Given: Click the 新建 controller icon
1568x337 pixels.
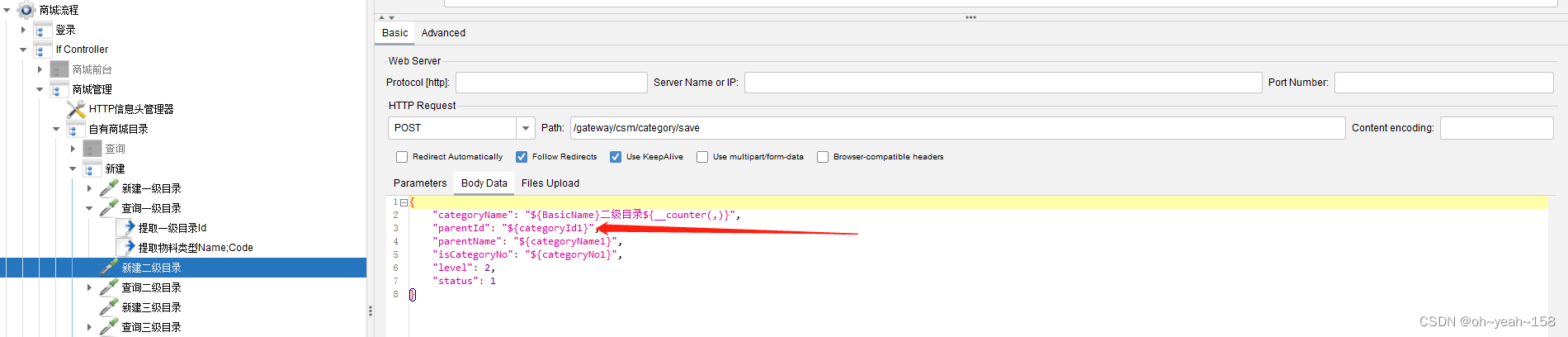Looking at the screenshot, I should pyautogui.click(x=92, y=168).
